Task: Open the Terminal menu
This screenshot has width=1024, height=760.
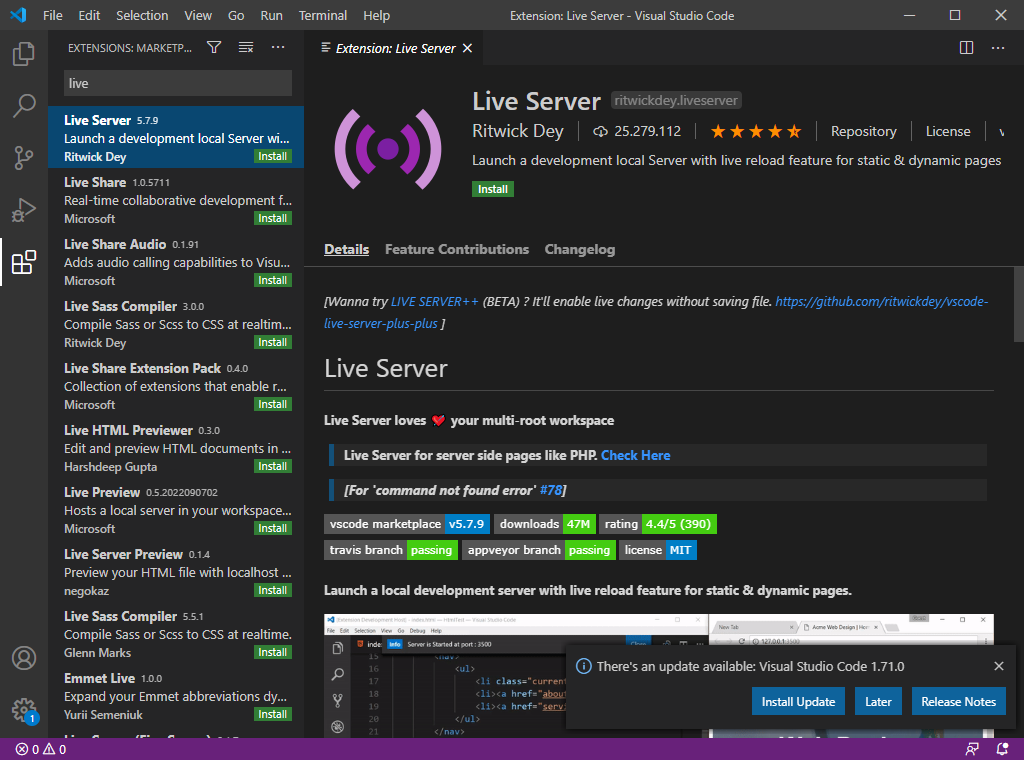Action: coord(323,16)
